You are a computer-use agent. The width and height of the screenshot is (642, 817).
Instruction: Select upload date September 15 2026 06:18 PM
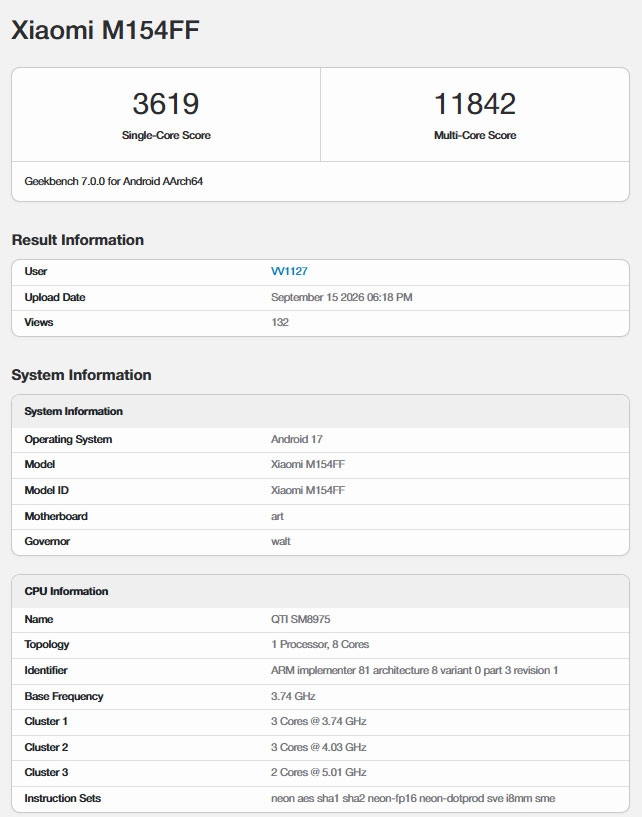(x=342, y=297)
